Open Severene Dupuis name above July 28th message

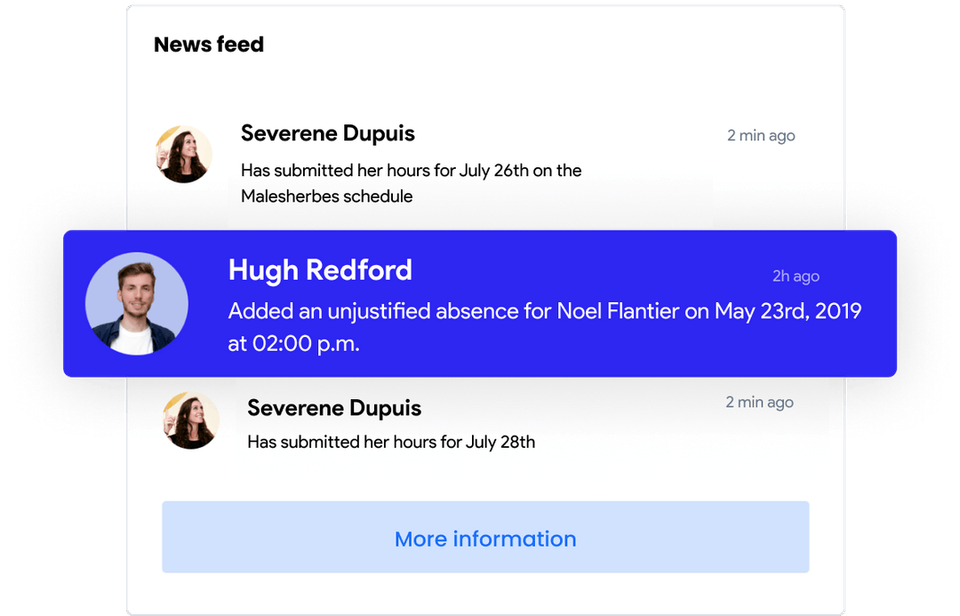click(x=334, y=408)
